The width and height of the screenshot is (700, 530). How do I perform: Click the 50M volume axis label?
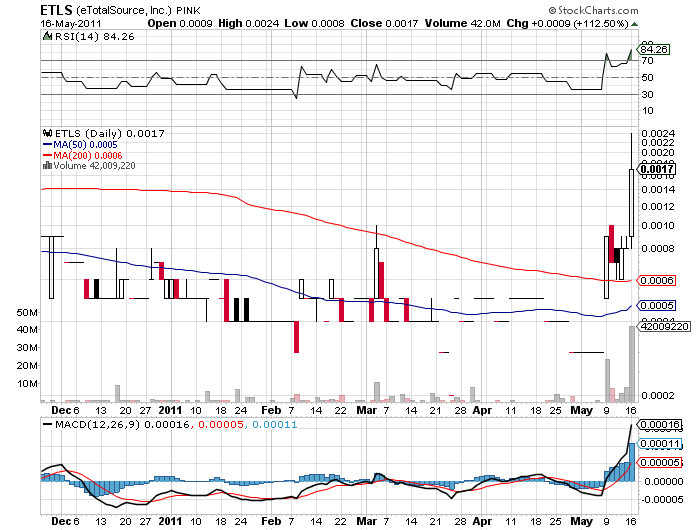point(27,313)
